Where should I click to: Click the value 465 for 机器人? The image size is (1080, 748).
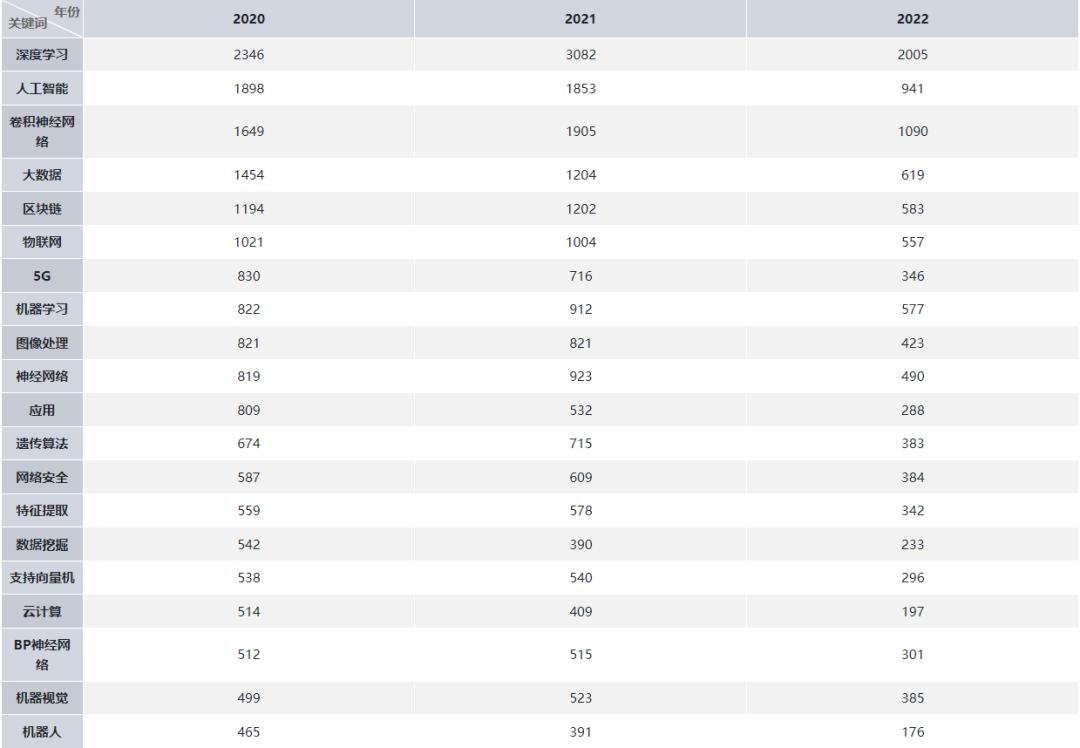coord(249,731)
